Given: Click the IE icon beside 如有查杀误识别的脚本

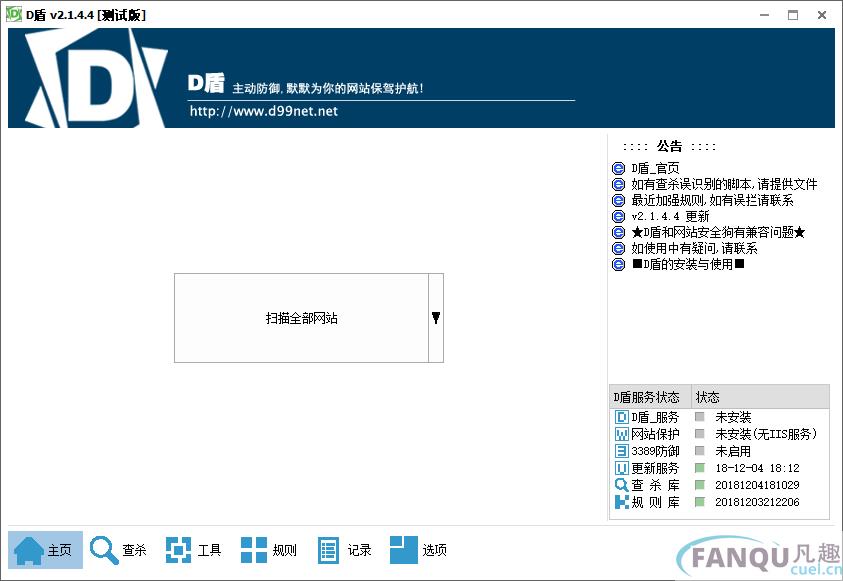Looking at the screenshot, I should click(x=619, y=184).
